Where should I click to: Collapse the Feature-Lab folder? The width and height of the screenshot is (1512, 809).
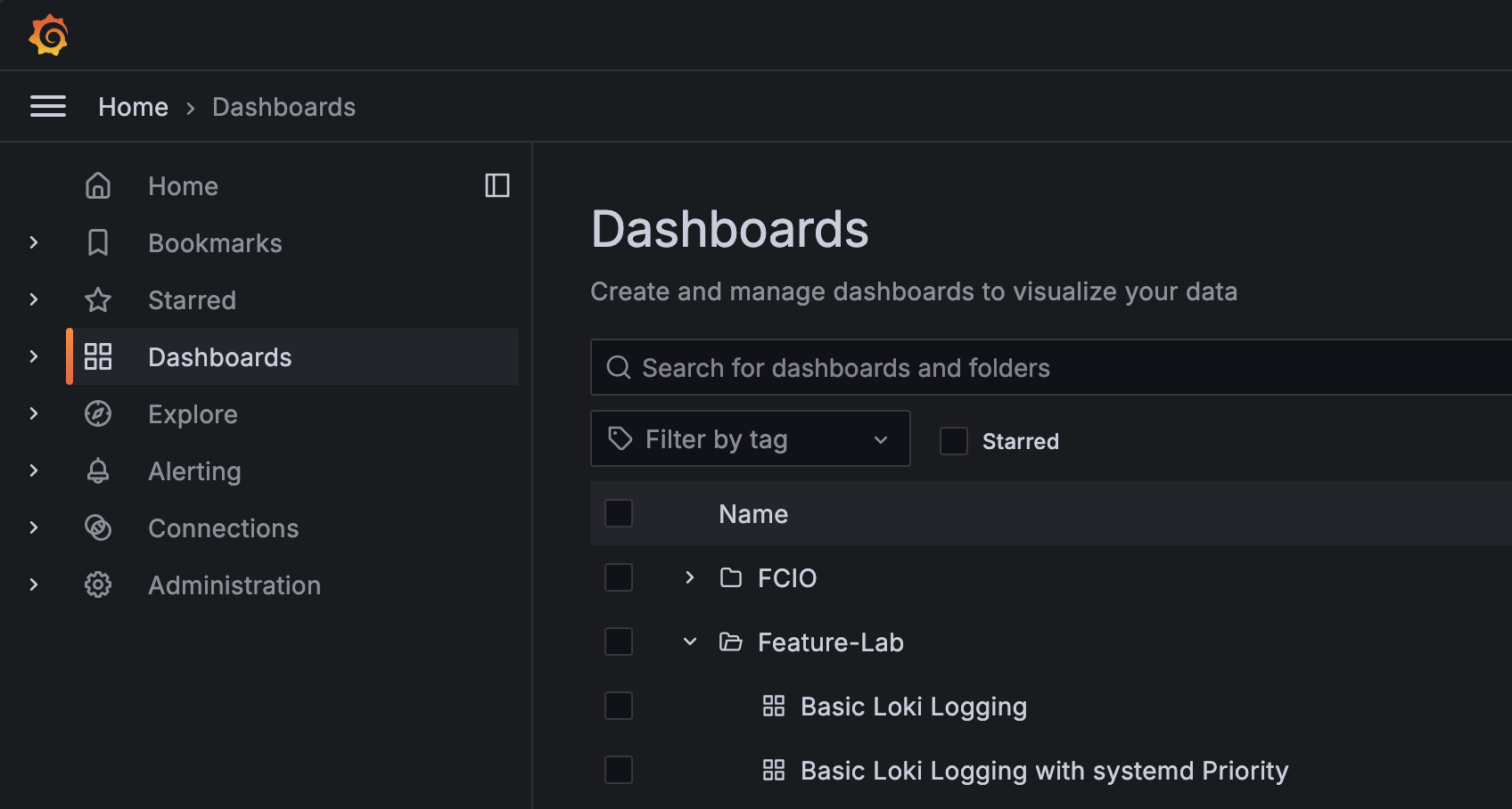[689, 641]
